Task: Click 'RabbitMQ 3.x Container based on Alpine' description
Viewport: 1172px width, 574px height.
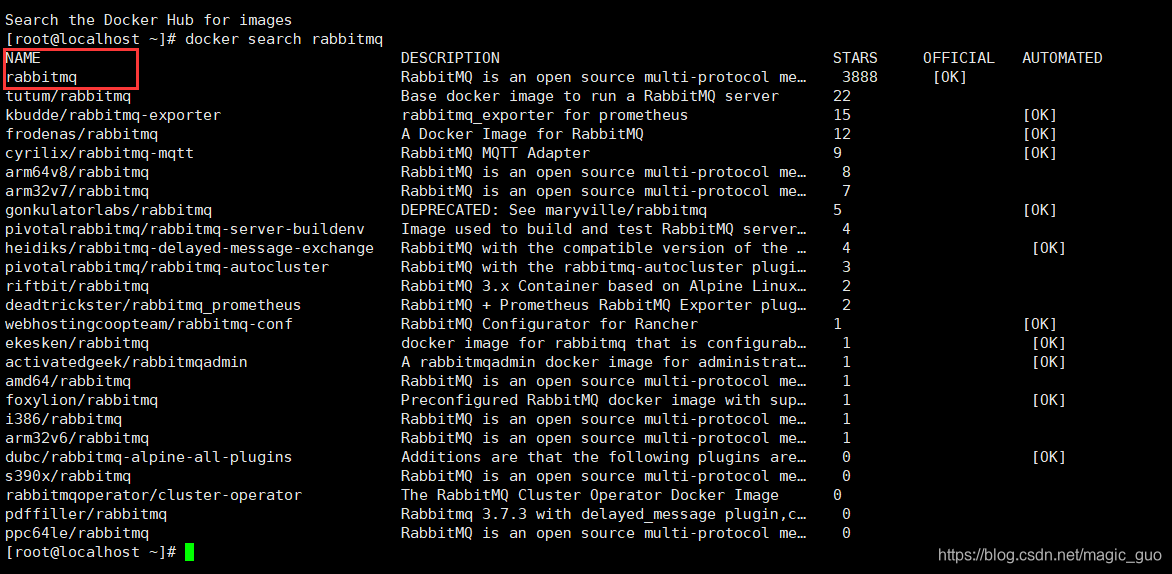Action: tap(604, 286)
